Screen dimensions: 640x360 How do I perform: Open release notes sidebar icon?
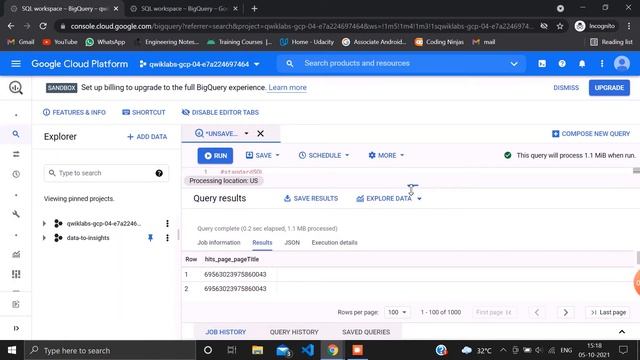(16, 304)
